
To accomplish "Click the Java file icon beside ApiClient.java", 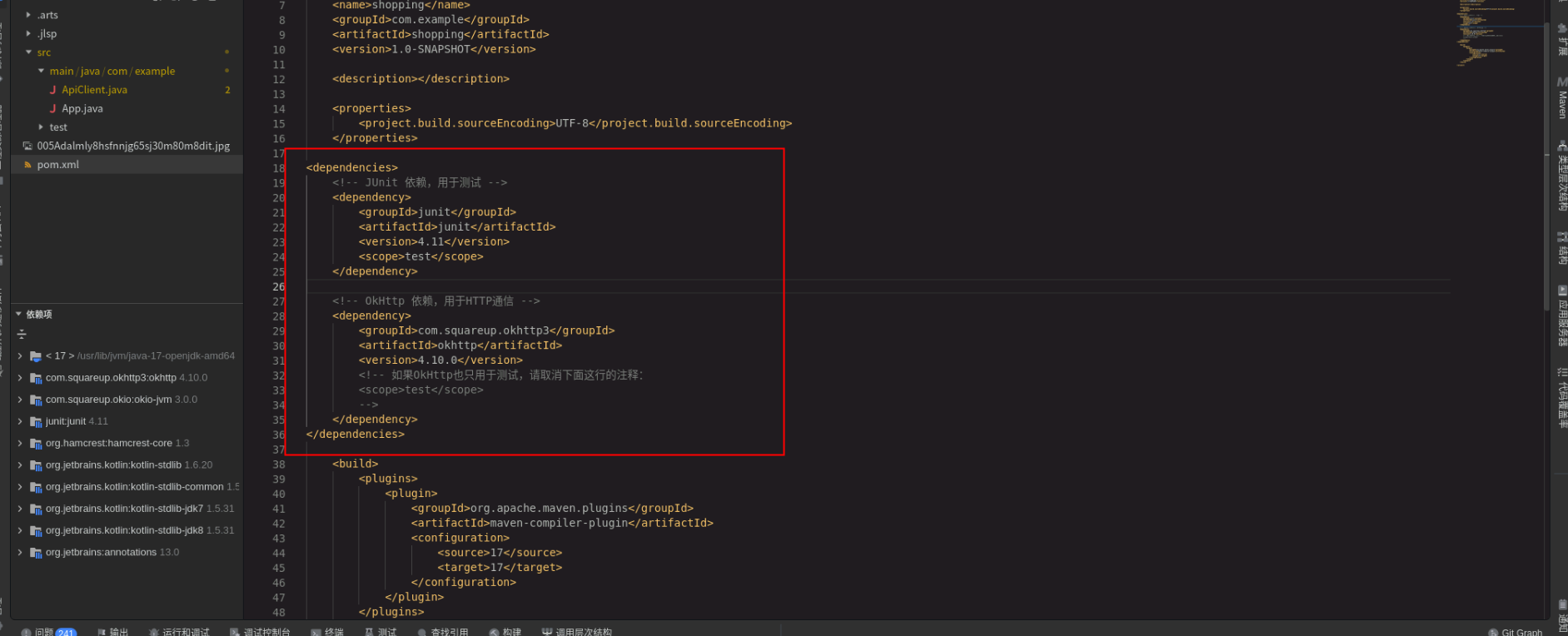I will pos(53,90).
